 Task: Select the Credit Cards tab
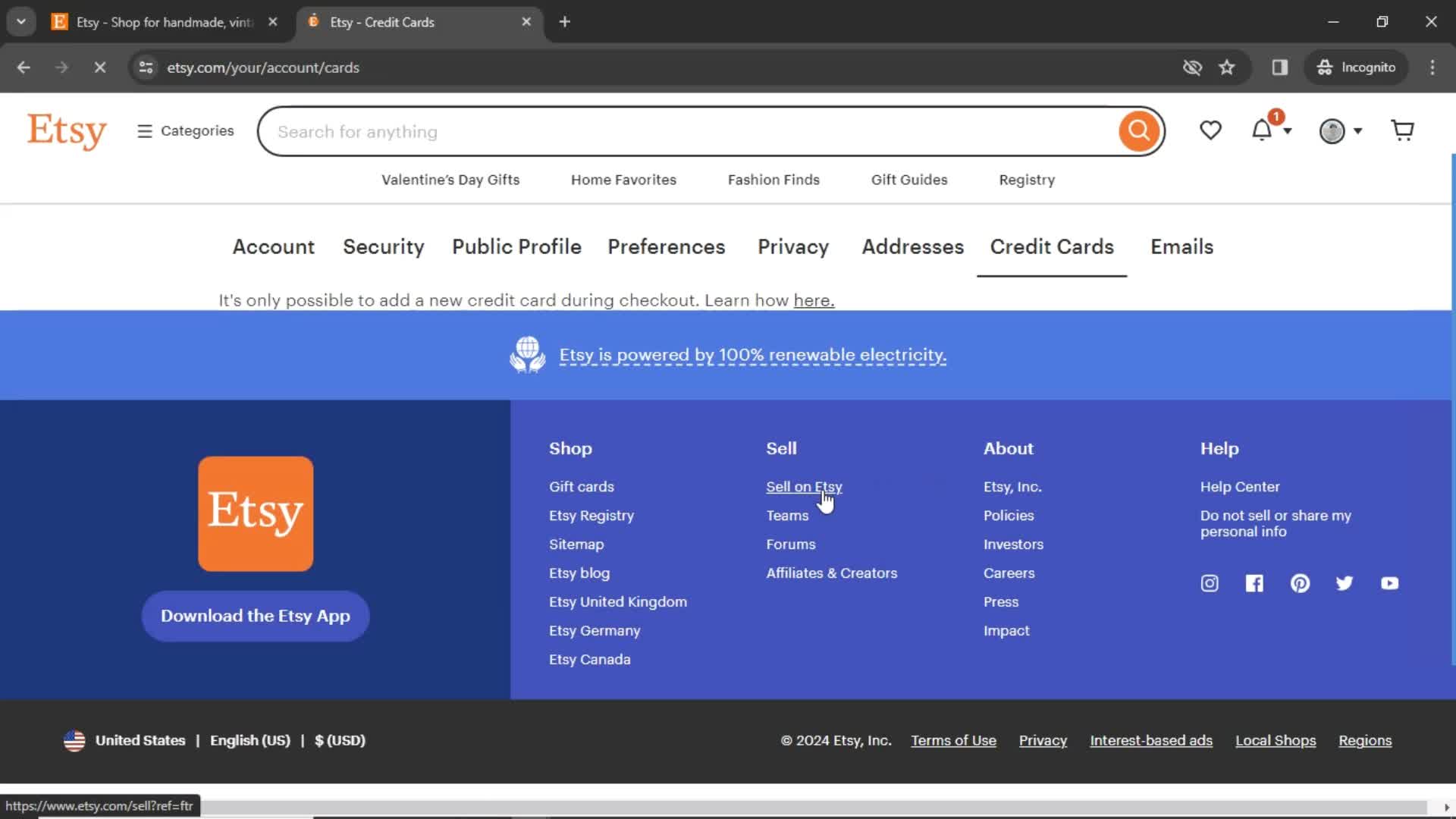click(1052, 247)
